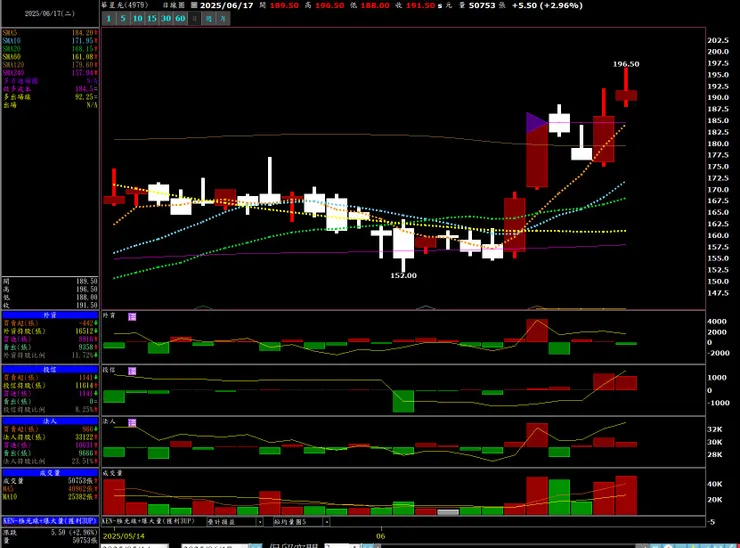Click the volume value 50753 in top bar
740x548 pixels.
[x=482, y=6]
